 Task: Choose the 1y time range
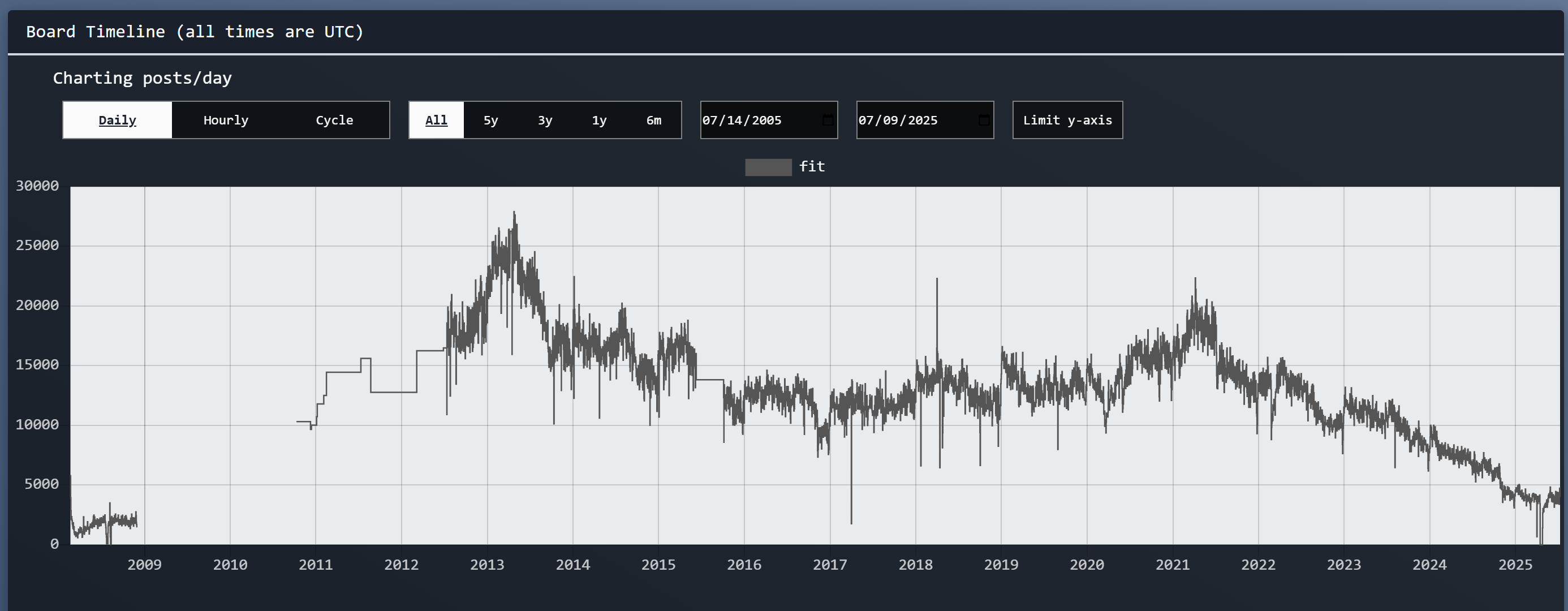click(599, 120)
